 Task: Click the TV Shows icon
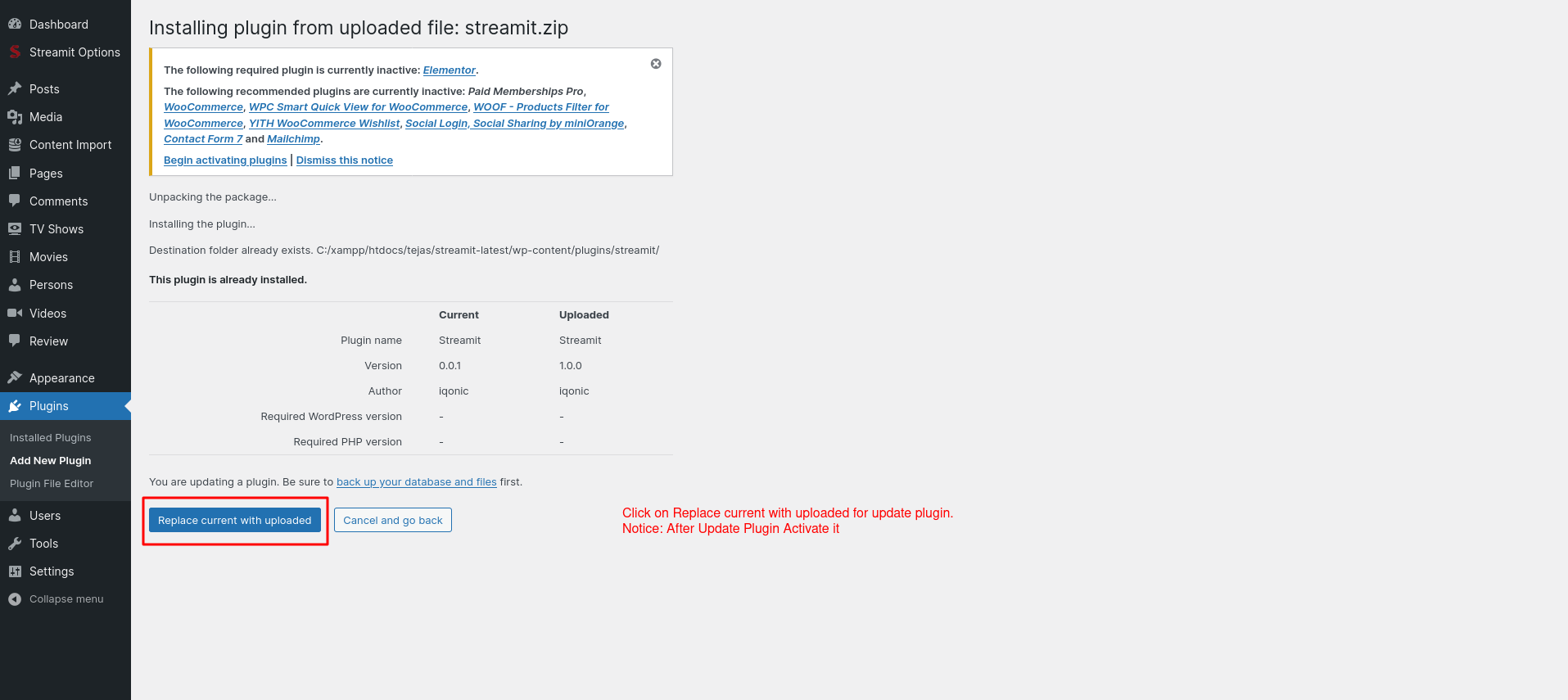(15, 229)
